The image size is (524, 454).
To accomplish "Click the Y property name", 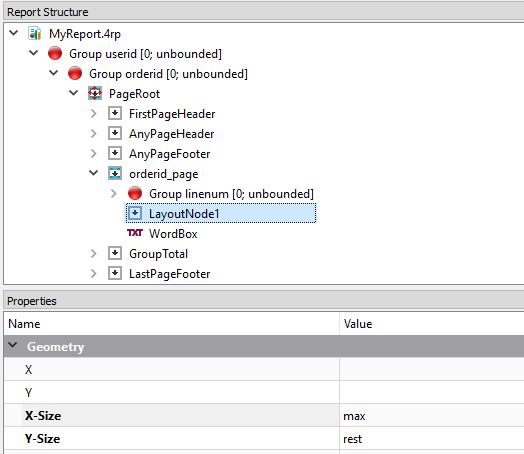I will coord(28,392).
